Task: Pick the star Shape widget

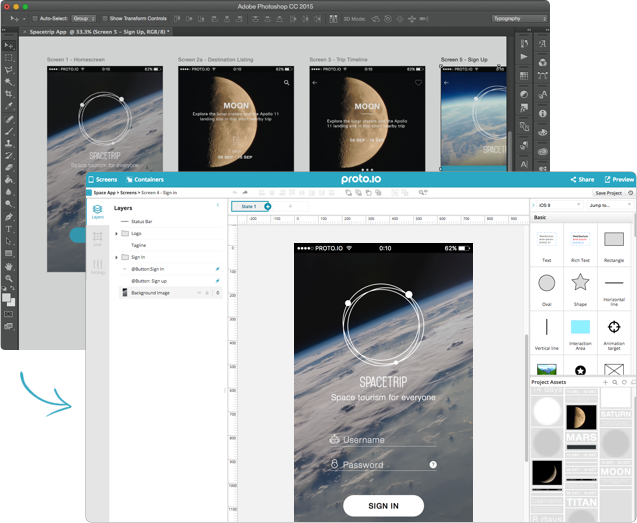Action: (580, 283)
